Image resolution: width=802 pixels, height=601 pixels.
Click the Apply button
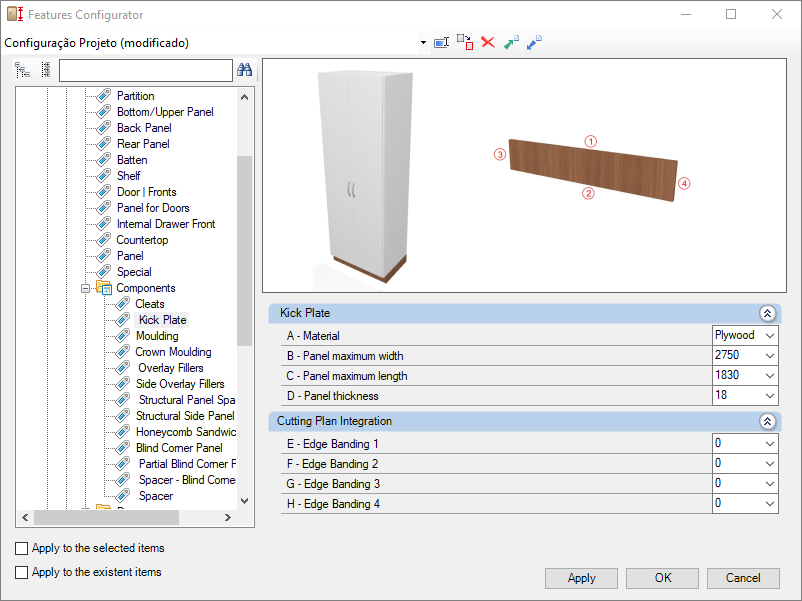click(x=581, y=578)
